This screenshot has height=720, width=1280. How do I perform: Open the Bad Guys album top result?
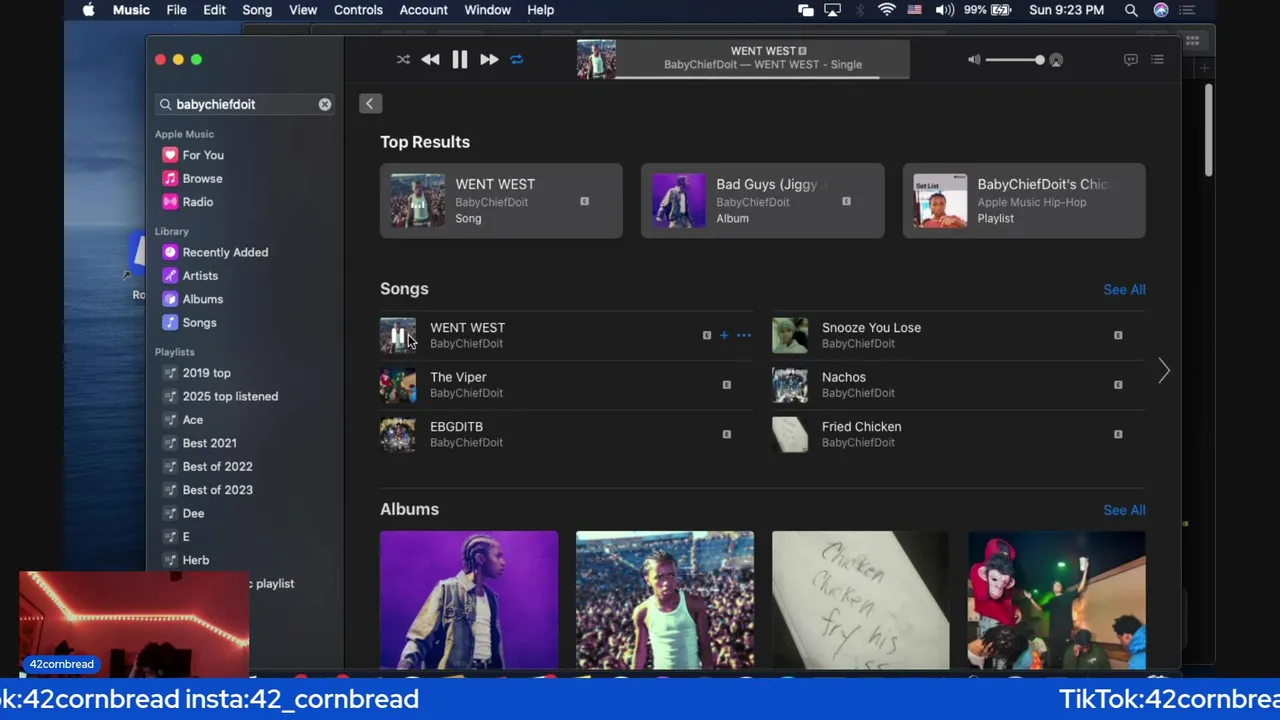[x=762, y=201]
